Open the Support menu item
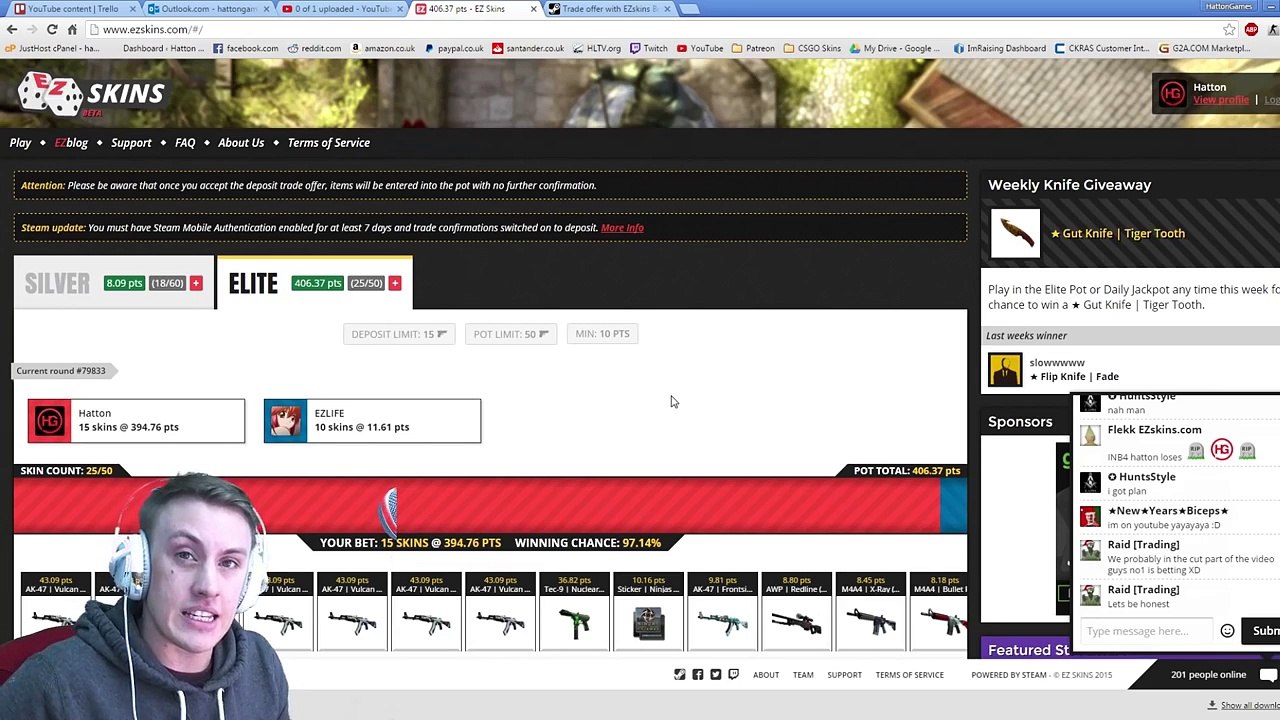The image size is (1280, 720). coord(131,143)
